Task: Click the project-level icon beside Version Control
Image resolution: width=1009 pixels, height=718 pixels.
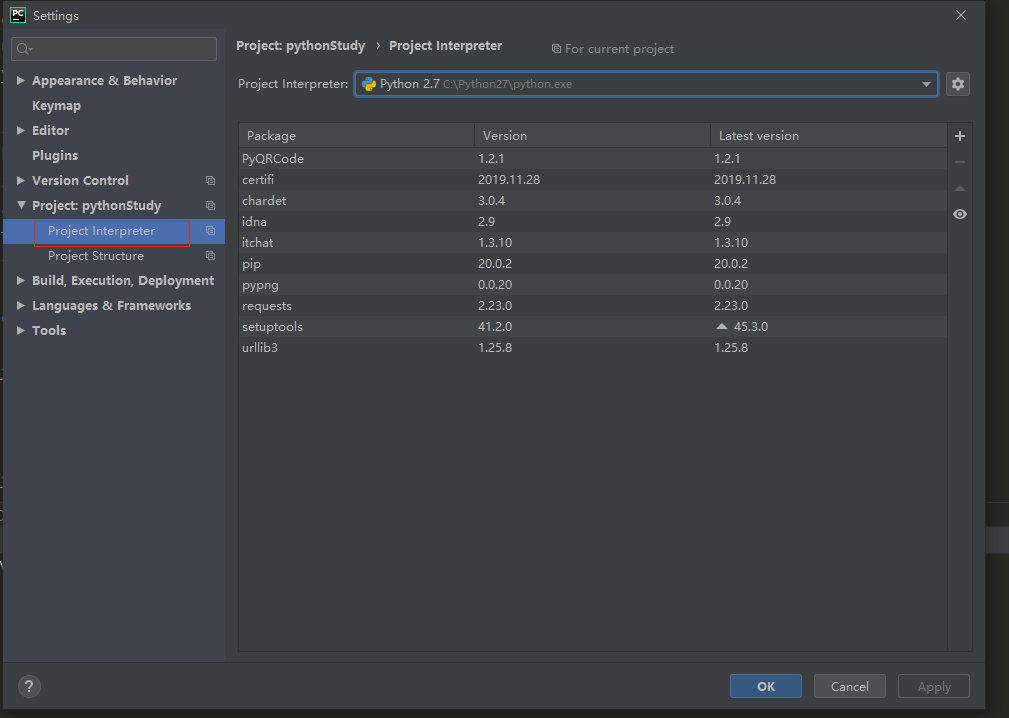Action: (x=210, y=181)
